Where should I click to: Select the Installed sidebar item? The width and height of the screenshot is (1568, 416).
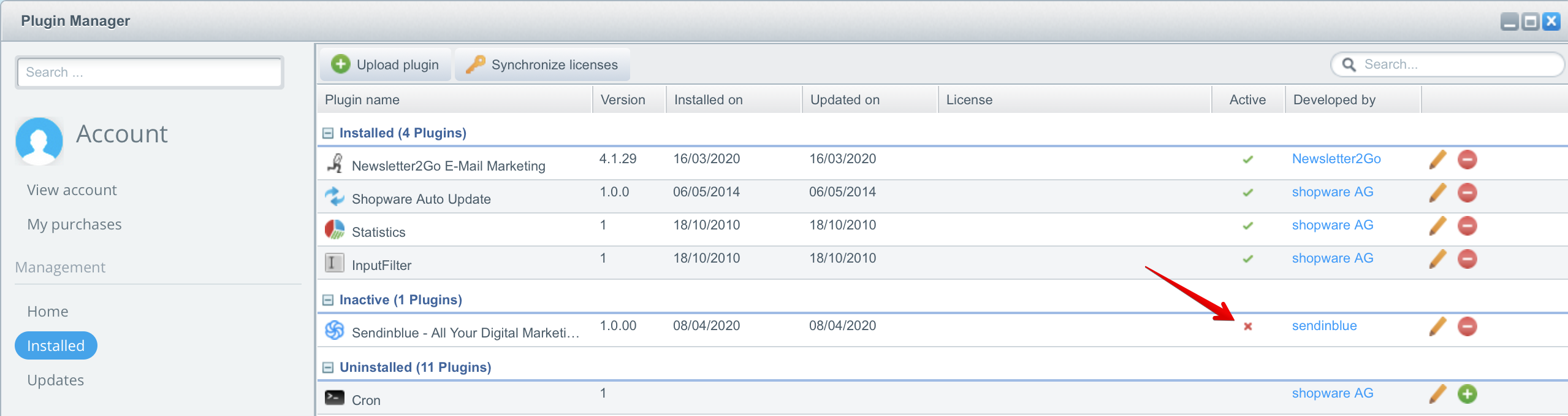click(56, 346)
